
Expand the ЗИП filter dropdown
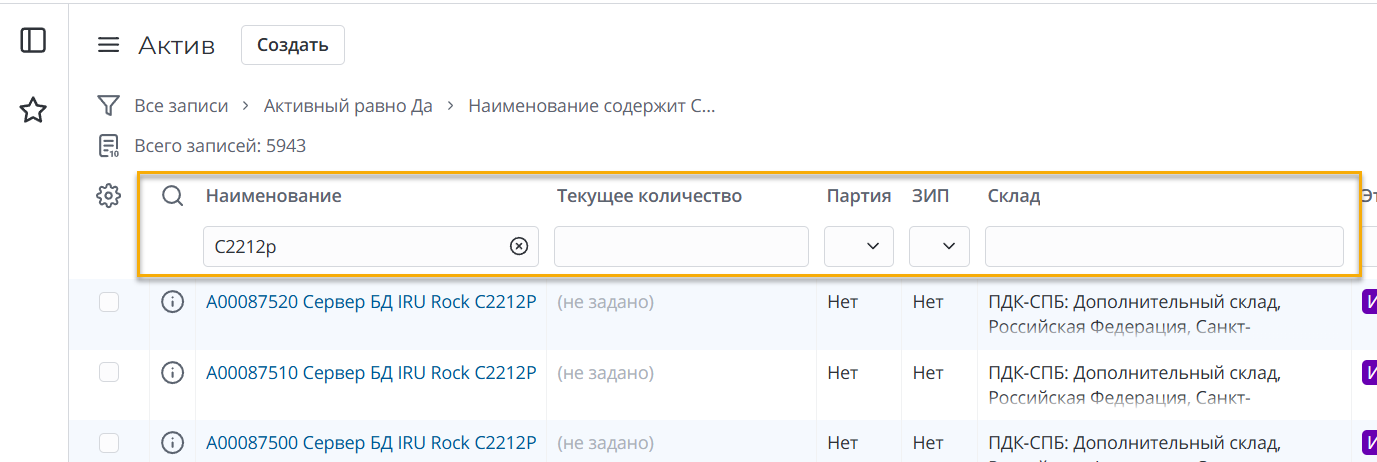pyautogui.click(x=939, y=246)
